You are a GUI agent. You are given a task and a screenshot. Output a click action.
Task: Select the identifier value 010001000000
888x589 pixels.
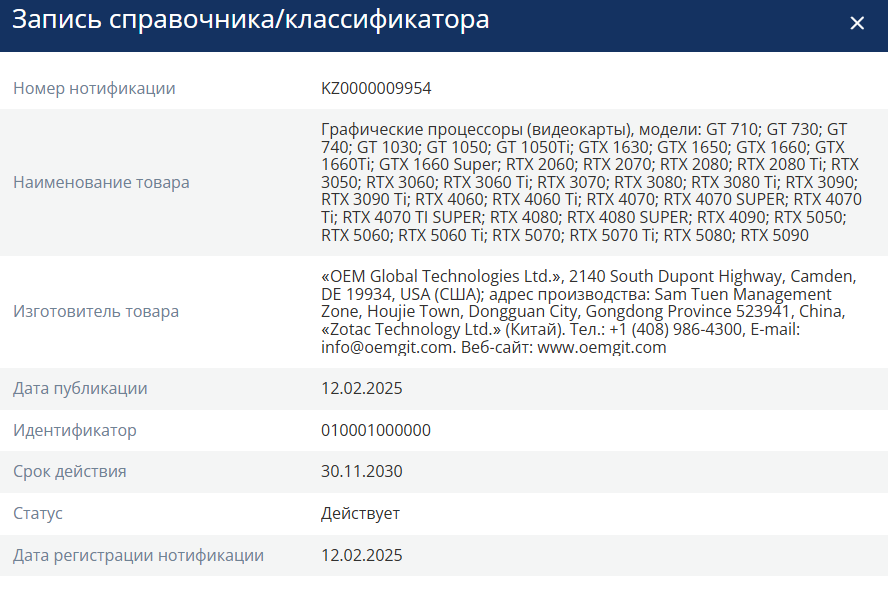coord(376,431)
